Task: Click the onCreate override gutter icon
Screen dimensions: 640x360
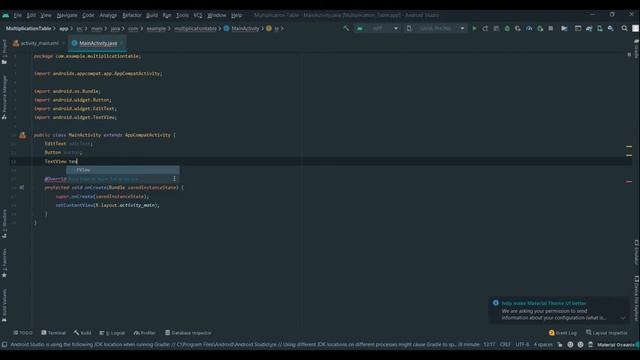Action: coord(22,188)
